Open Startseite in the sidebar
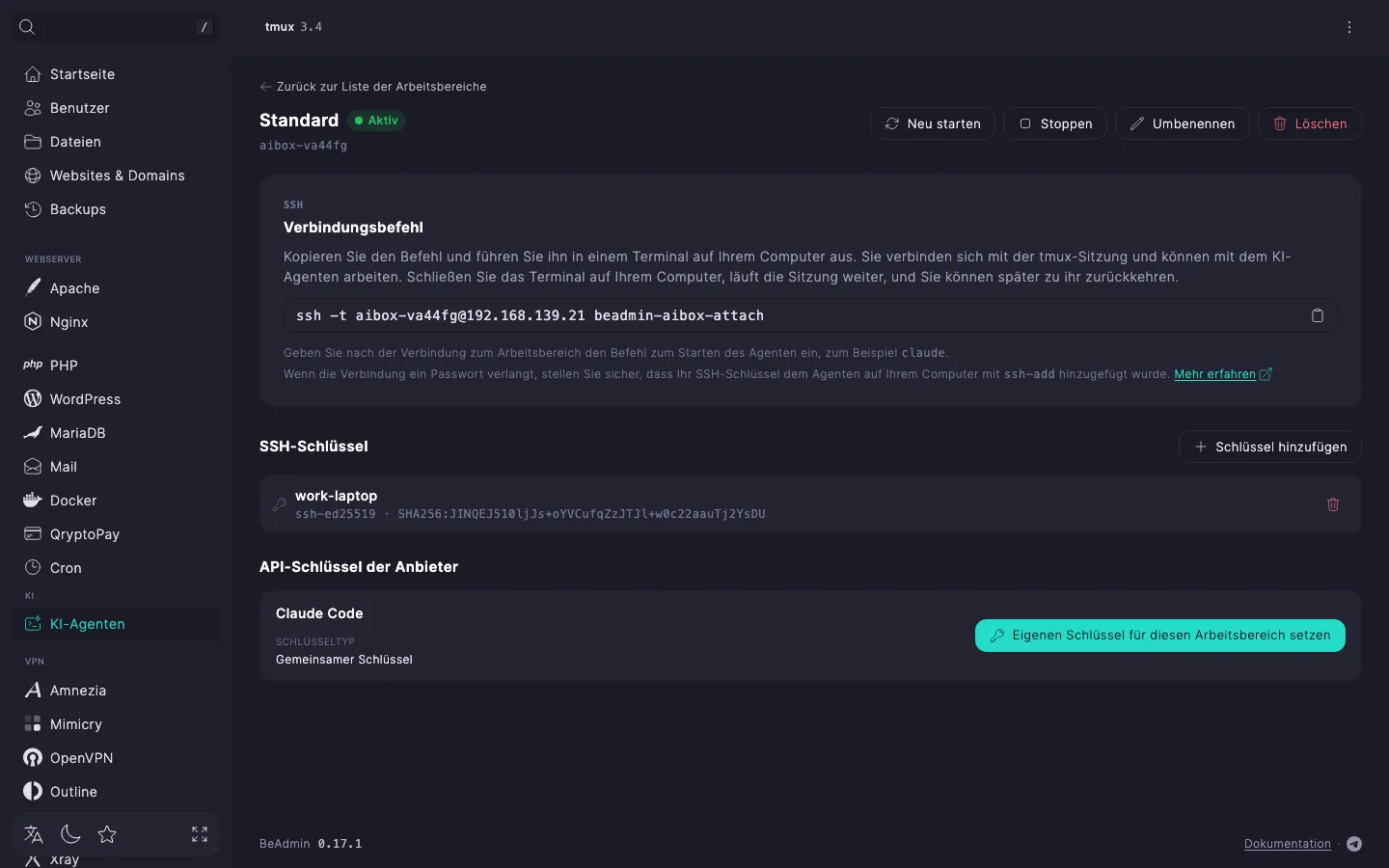Screen dimensions: 1389x868 point(116,74)
